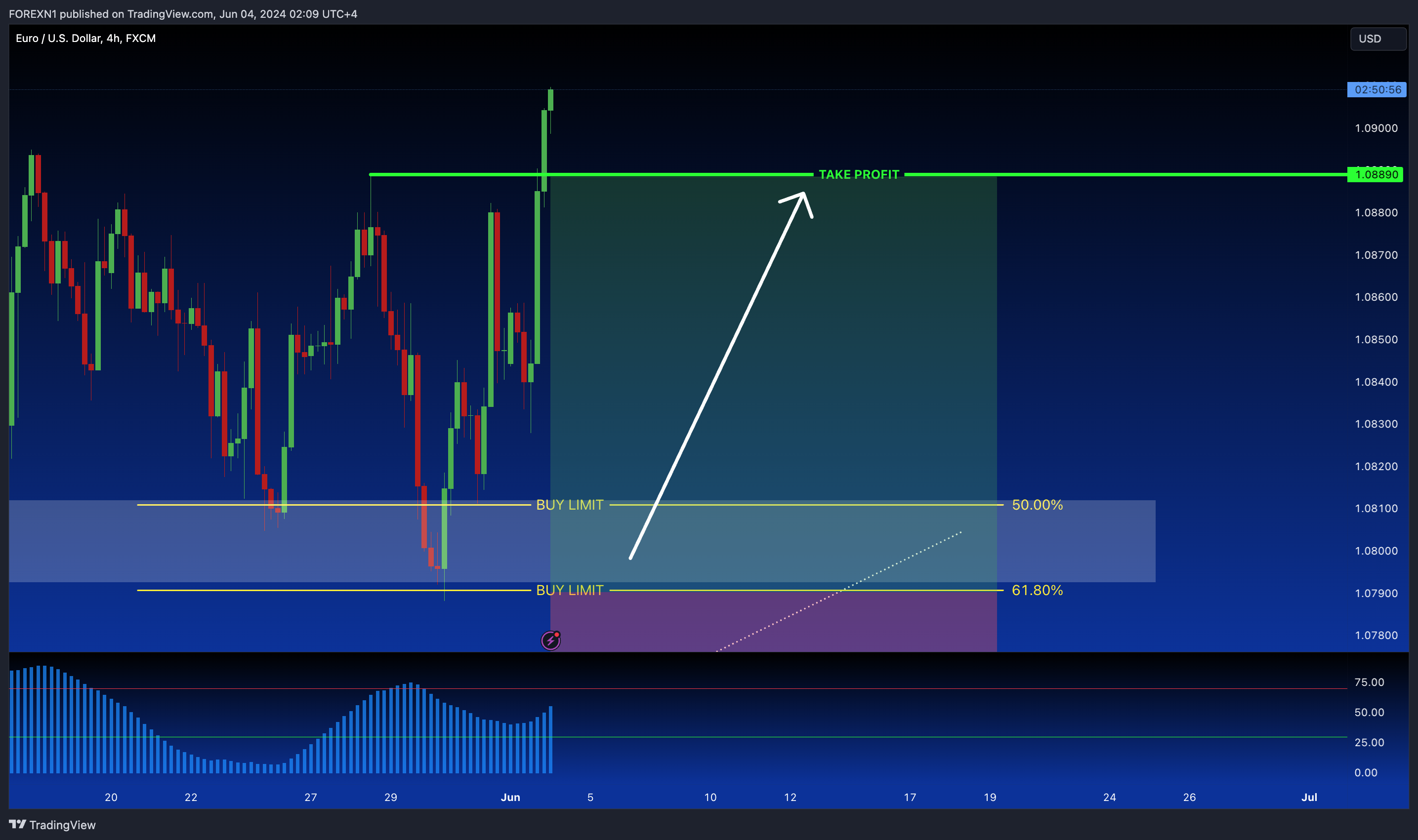Click the 20 date label on time axis
The height and width of the screenshot is (840, 1418).
111,797
